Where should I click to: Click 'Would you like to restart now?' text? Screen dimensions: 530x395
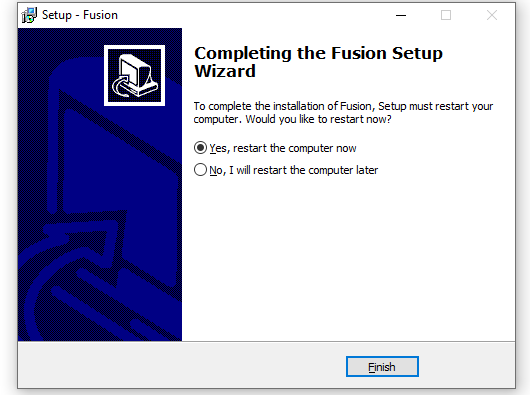[318, 119]
